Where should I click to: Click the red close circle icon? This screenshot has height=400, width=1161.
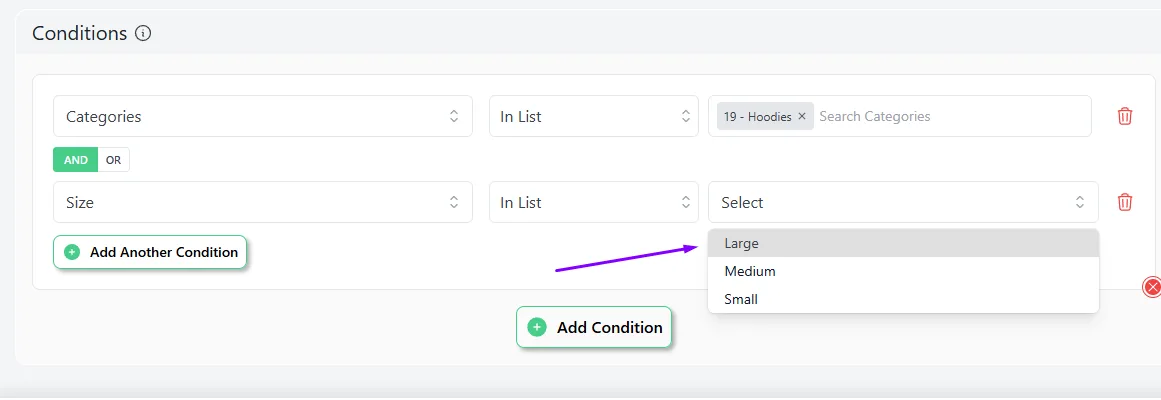[1152, 288]
